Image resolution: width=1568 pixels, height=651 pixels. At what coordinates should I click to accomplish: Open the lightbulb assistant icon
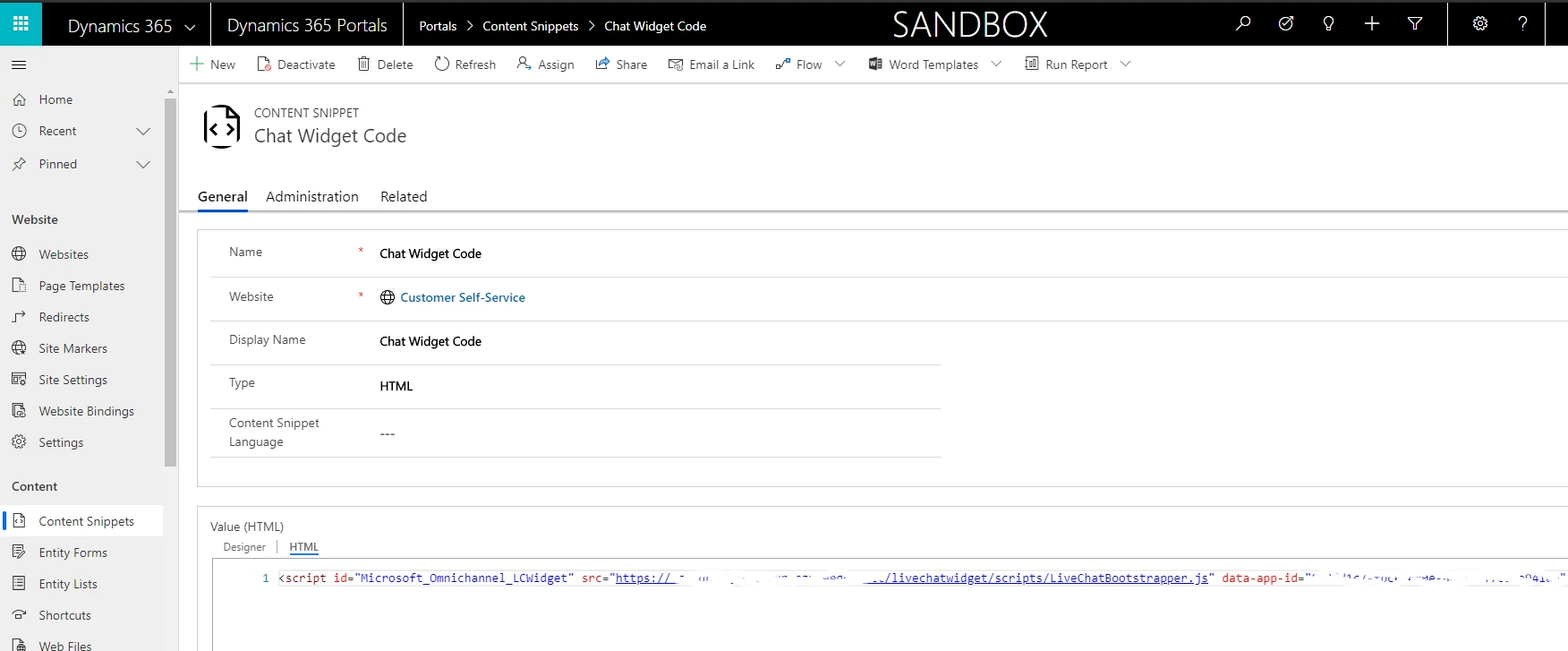point(1328,24)
